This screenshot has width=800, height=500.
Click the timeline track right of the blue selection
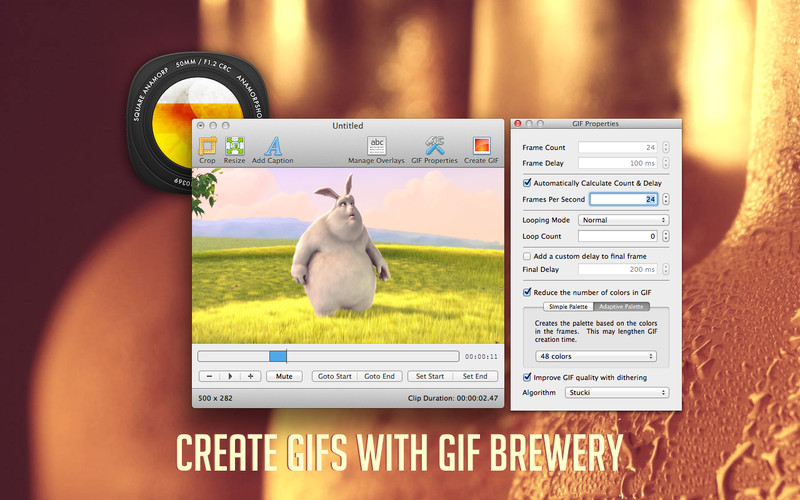[372, 356]
